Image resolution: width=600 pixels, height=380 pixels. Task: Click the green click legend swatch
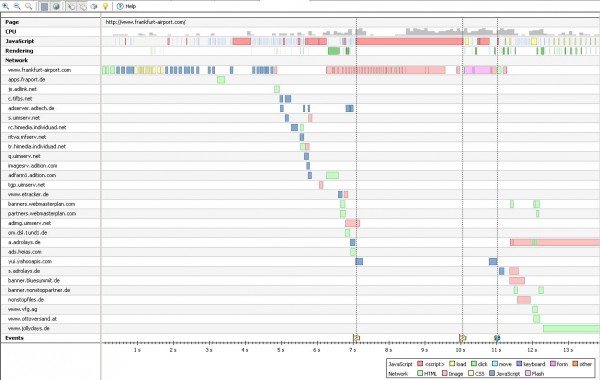tap(474, 364)
